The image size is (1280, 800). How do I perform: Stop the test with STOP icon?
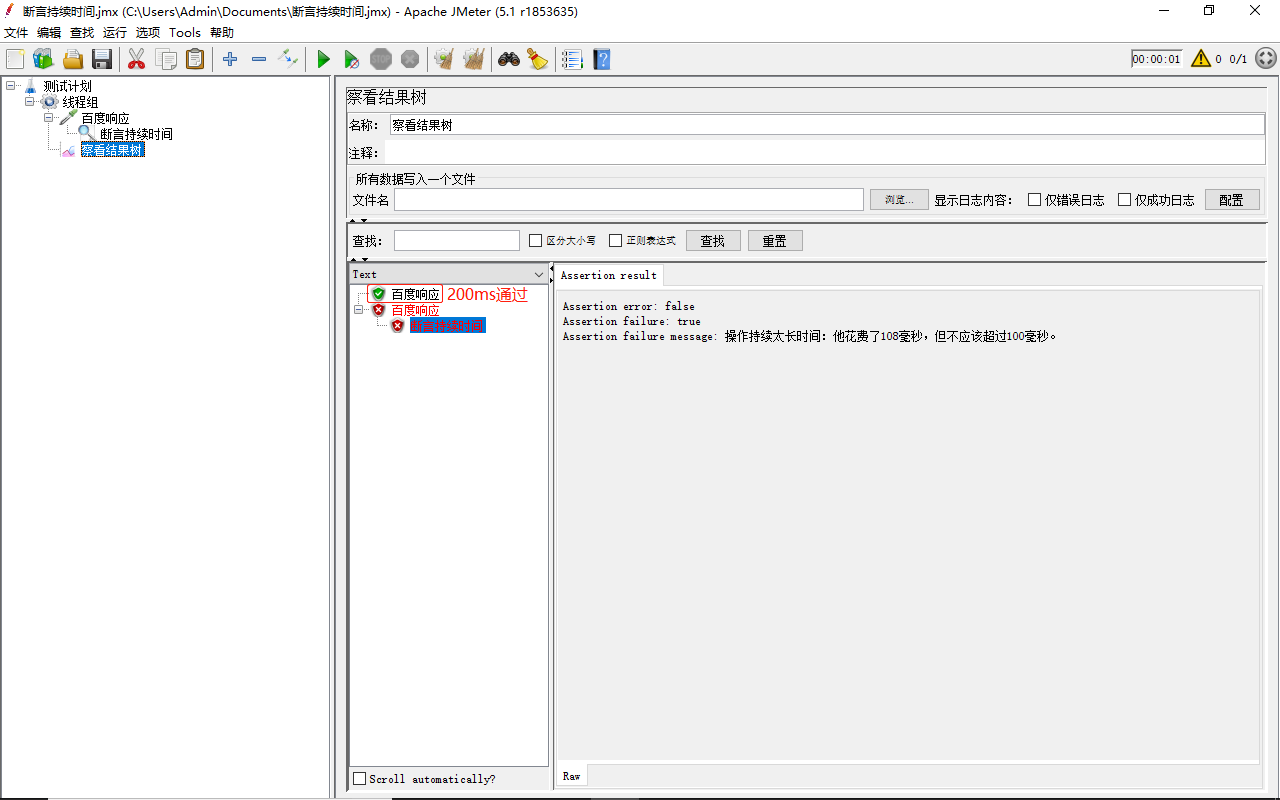(x=381, y=59)
